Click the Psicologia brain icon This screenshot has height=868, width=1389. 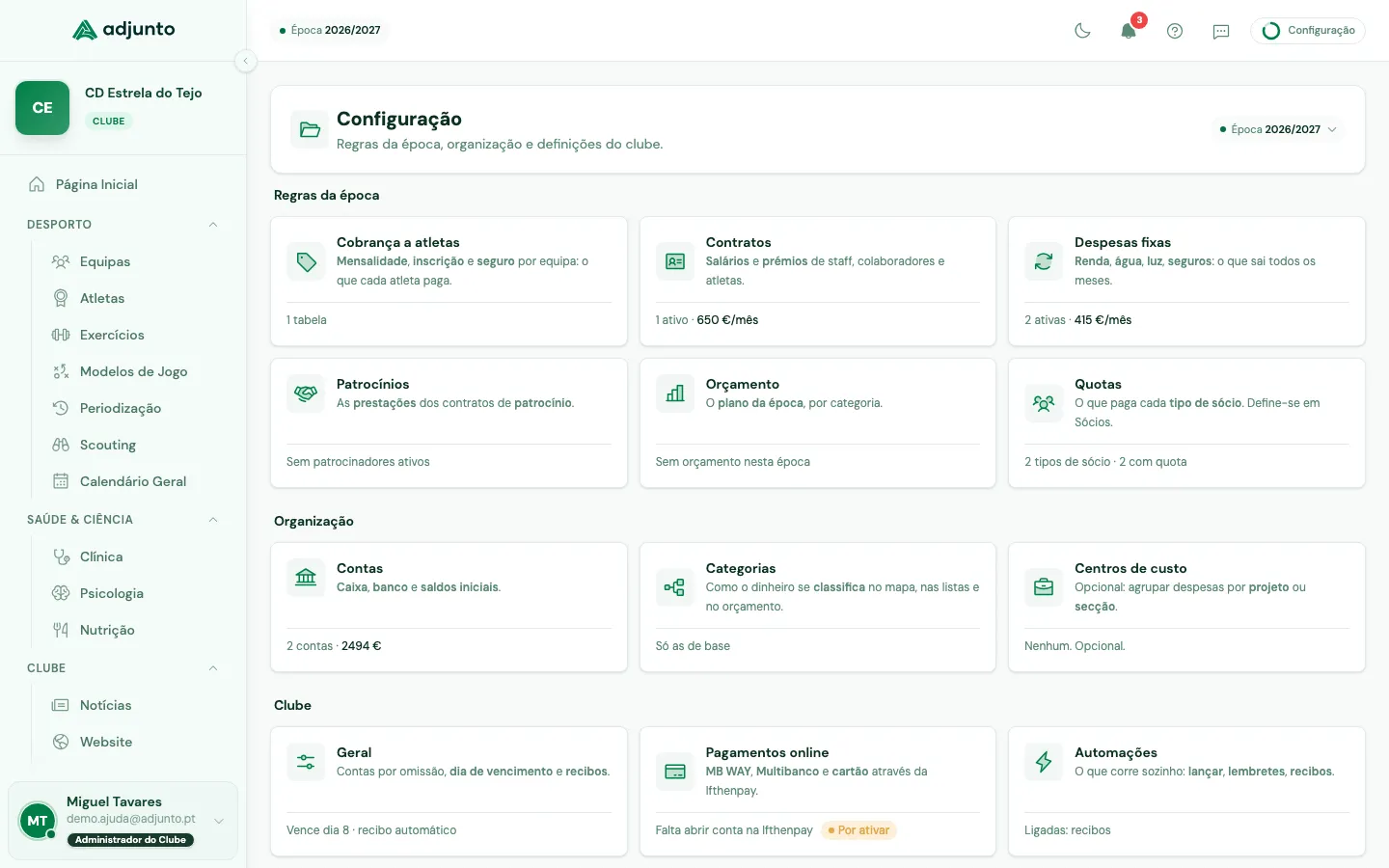point(61,593)
